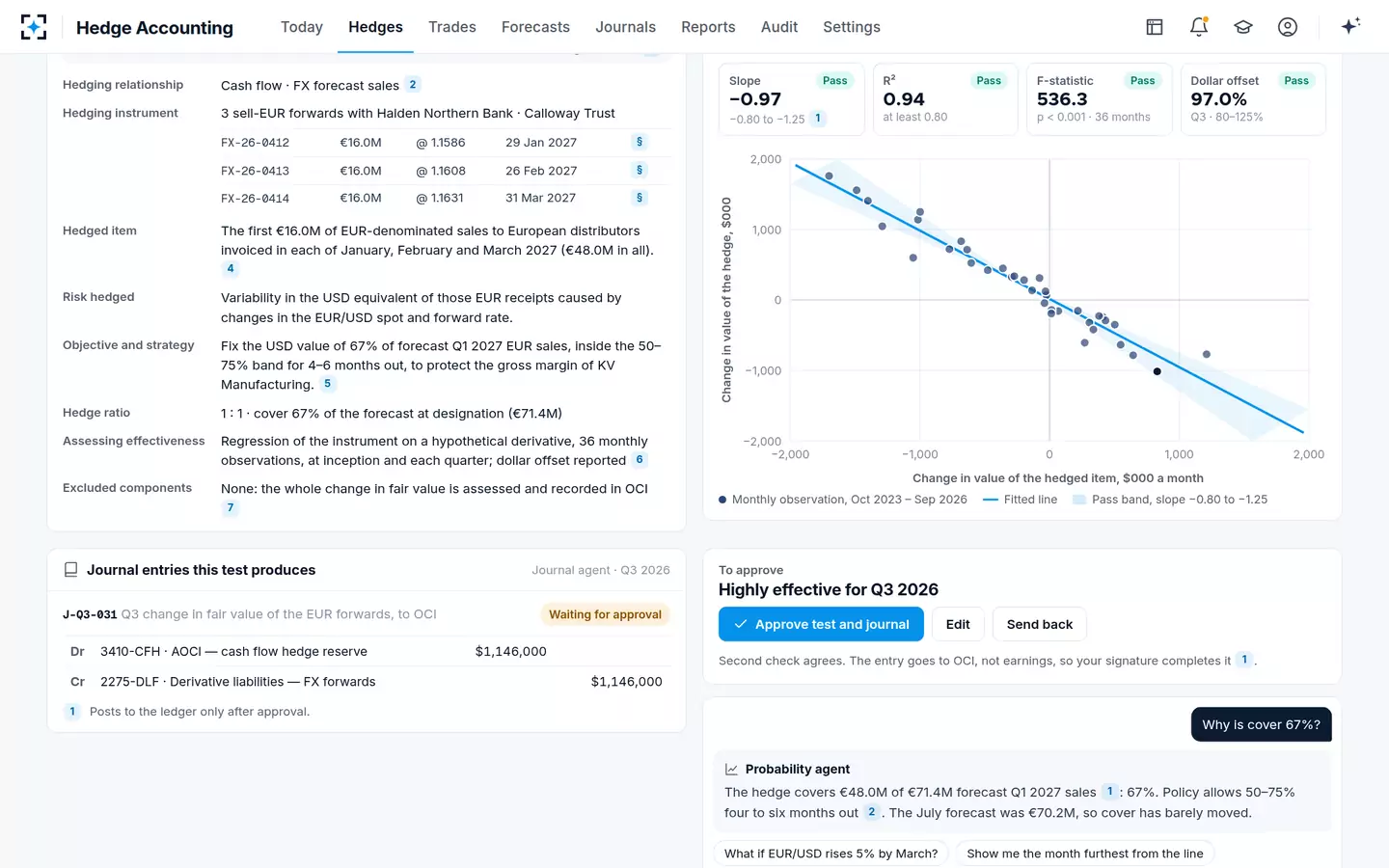The image size is (1389, 868).
Task: Open the Audit tab
Action: (779, 27)
